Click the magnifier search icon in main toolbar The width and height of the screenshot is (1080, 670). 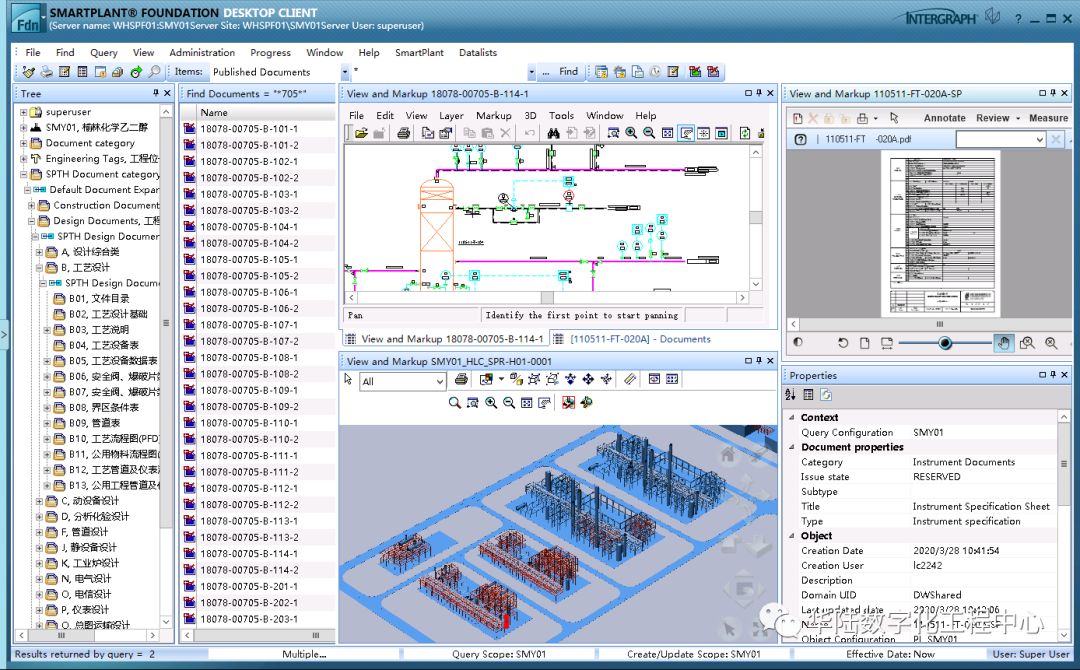(x=154, y=72)
